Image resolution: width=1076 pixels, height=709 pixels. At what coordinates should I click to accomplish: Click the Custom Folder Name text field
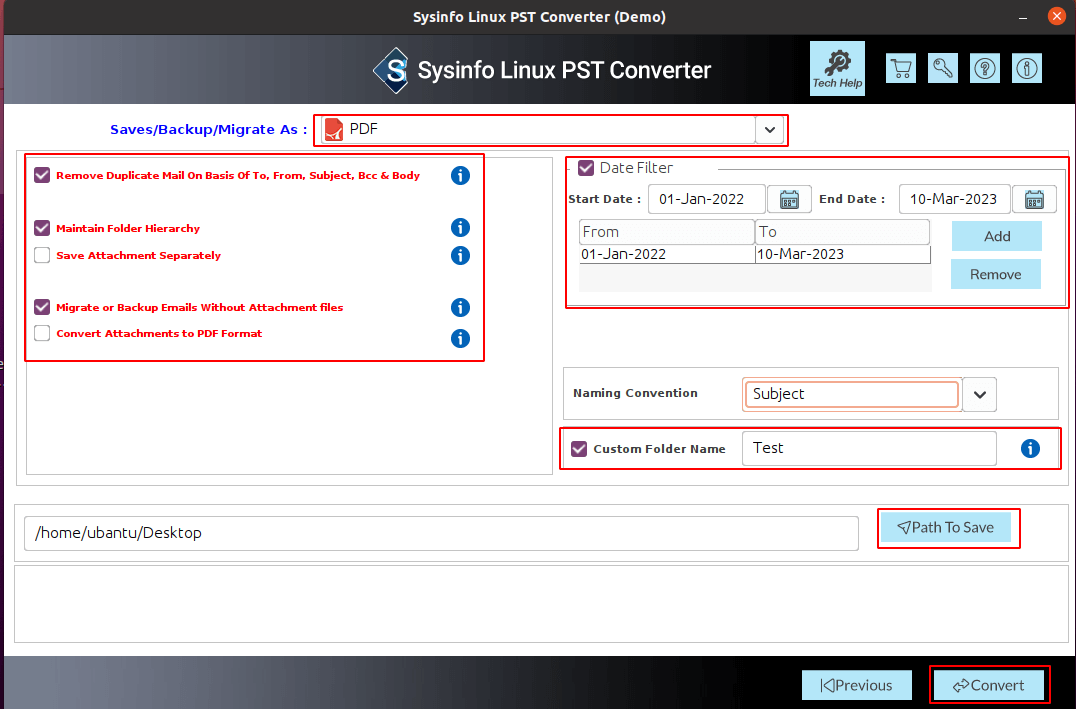click(x=868, y=448)
